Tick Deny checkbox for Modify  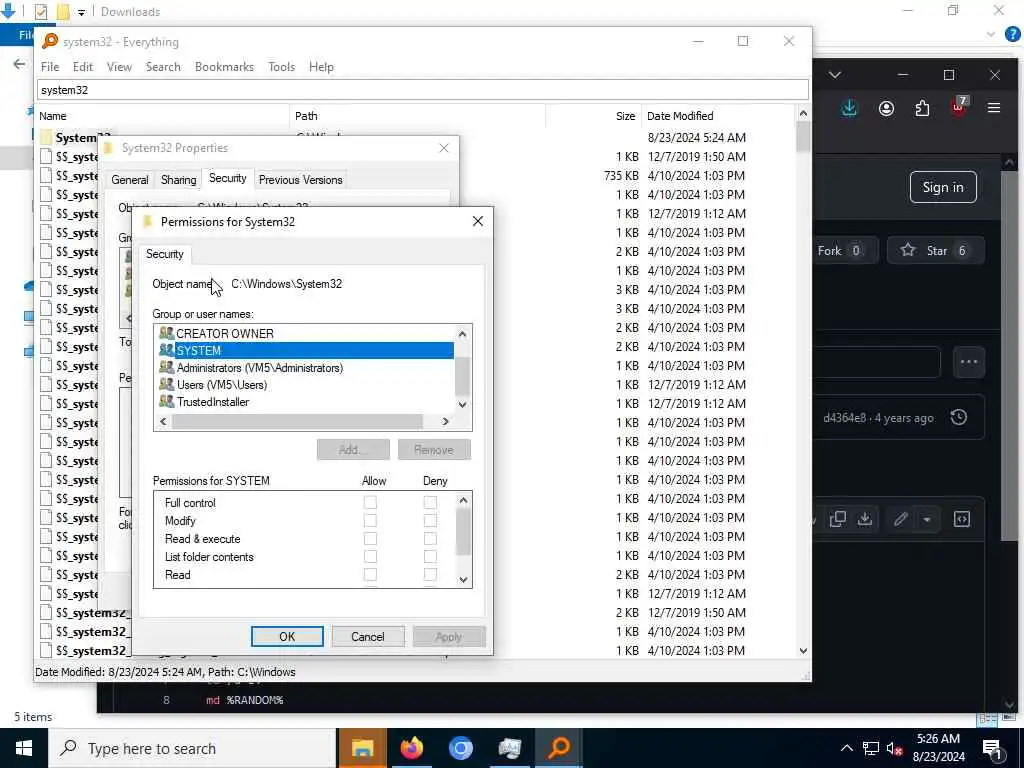[x=430, y=520]
